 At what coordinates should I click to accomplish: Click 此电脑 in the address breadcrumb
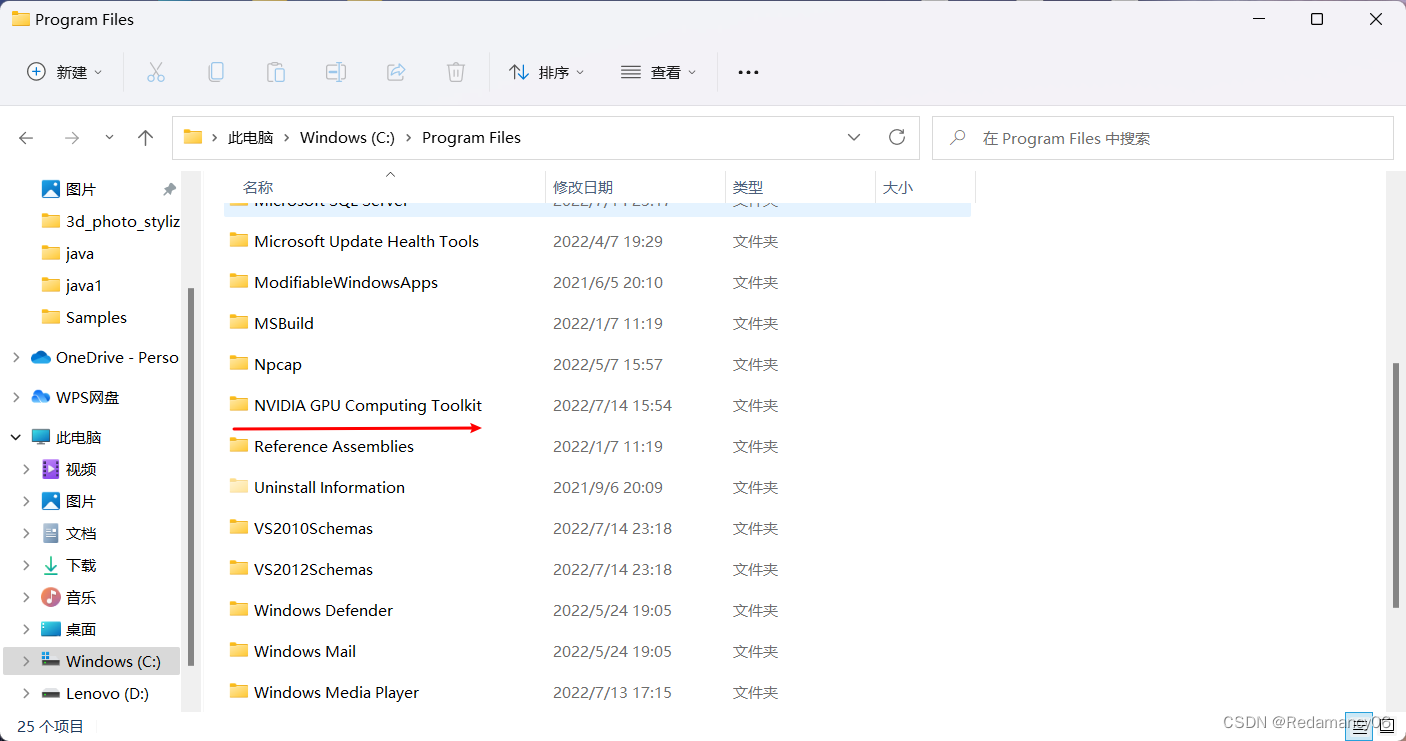pyautogui.click(x=250, y=138)
